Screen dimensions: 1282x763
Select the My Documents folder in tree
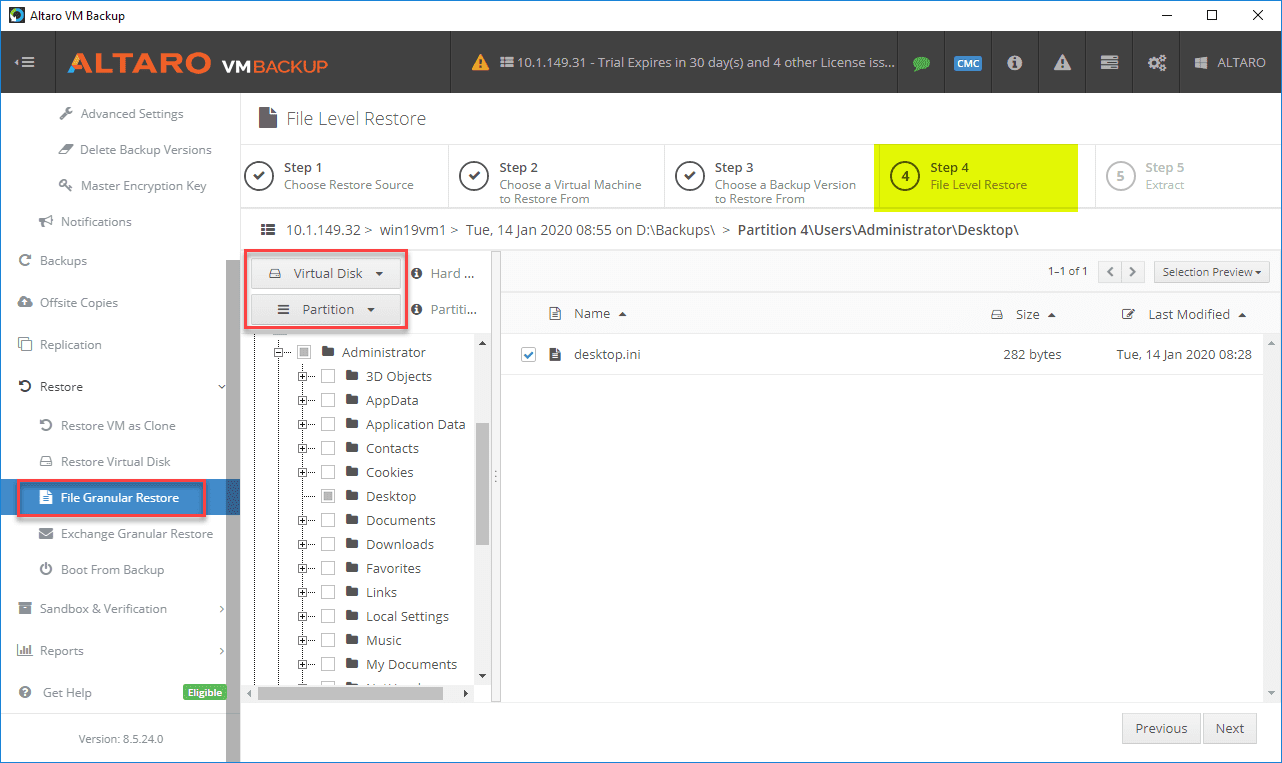(411, 664)
